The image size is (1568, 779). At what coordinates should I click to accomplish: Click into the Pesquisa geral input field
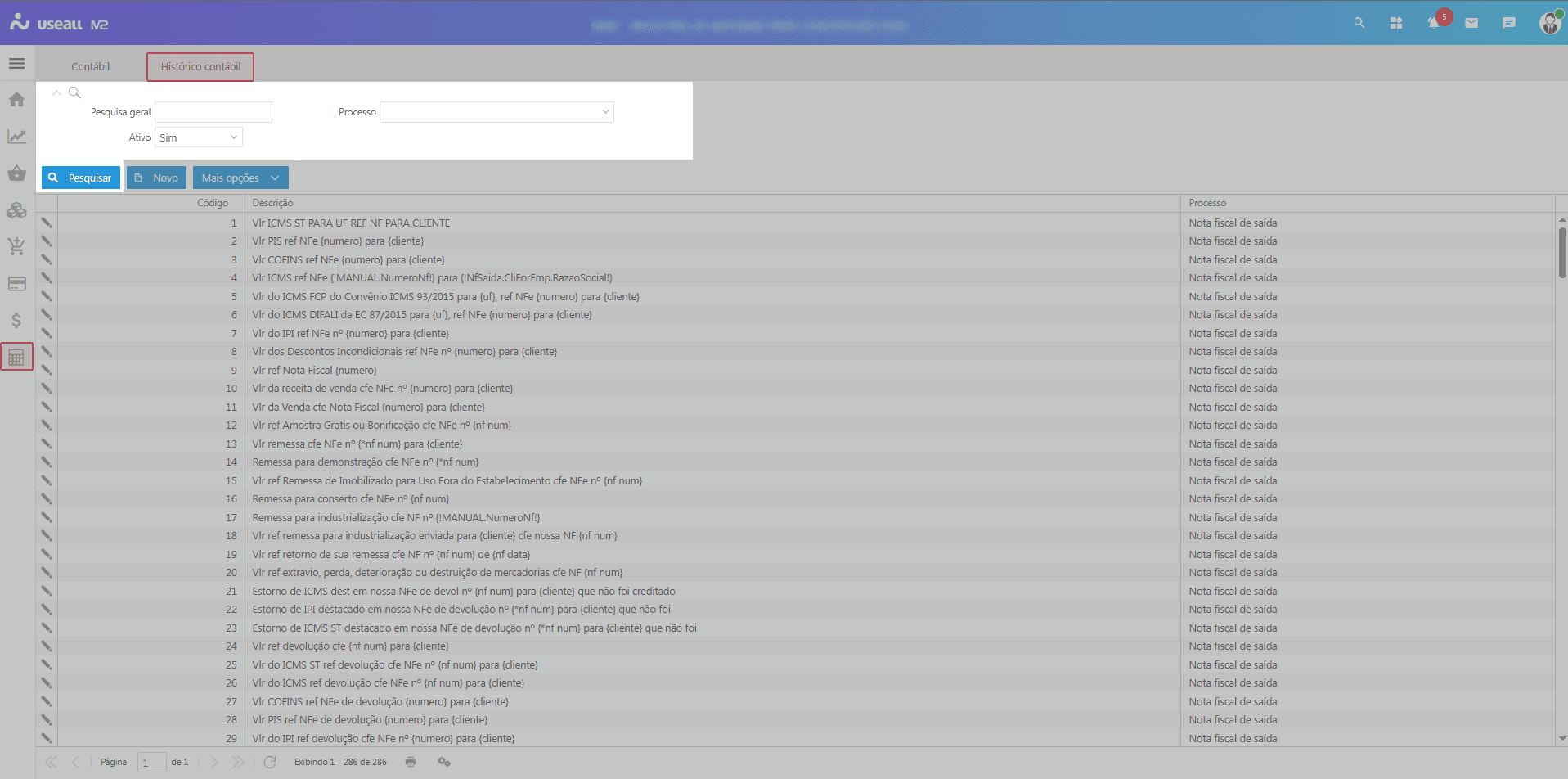tap(213, 112)
